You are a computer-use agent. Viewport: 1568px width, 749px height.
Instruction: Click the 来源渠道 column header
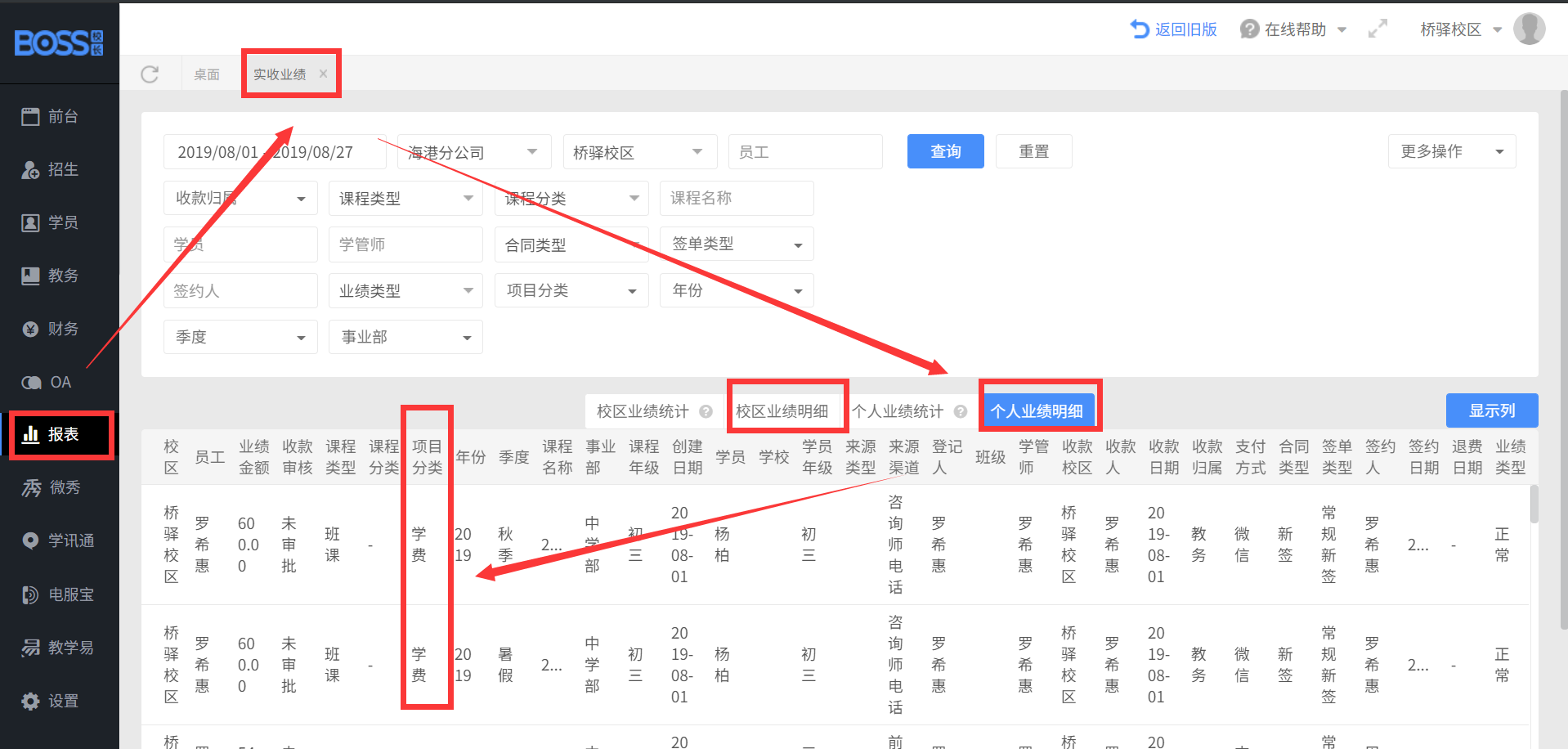[904, 457]
